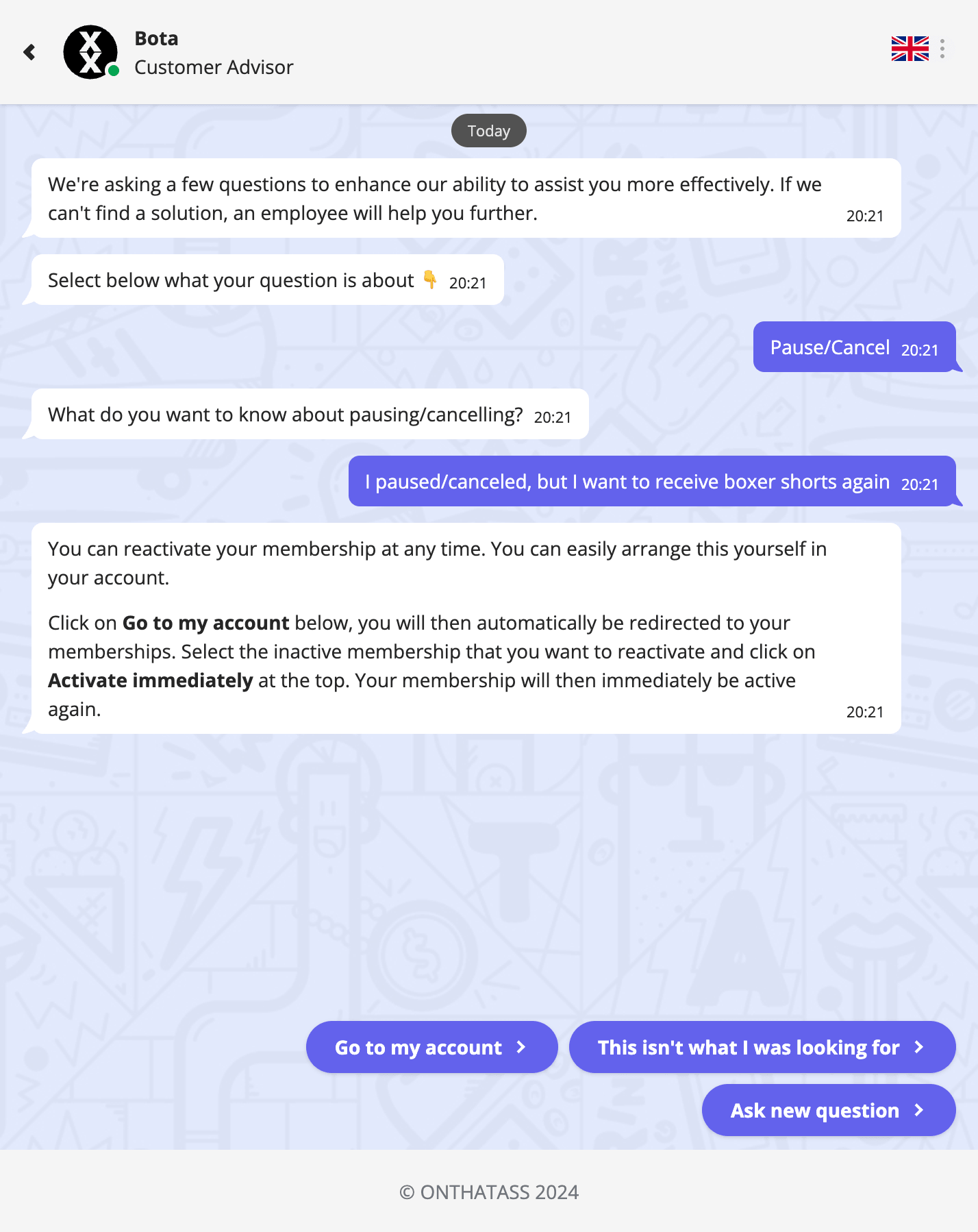Click the back arrow in the header
Viewport: 978px width, 1232px height.
[x=29, y=52]
